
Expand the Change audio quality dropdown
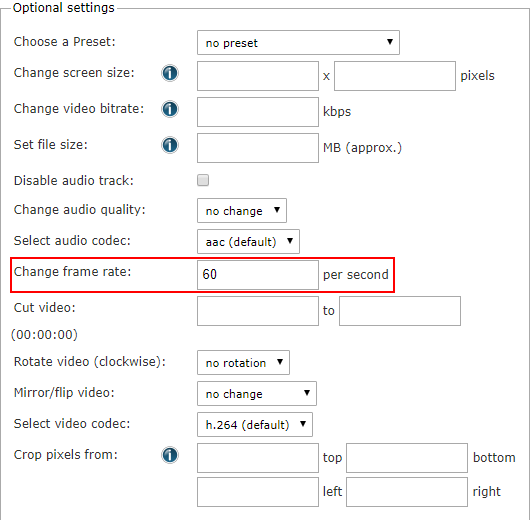(242, 211)
